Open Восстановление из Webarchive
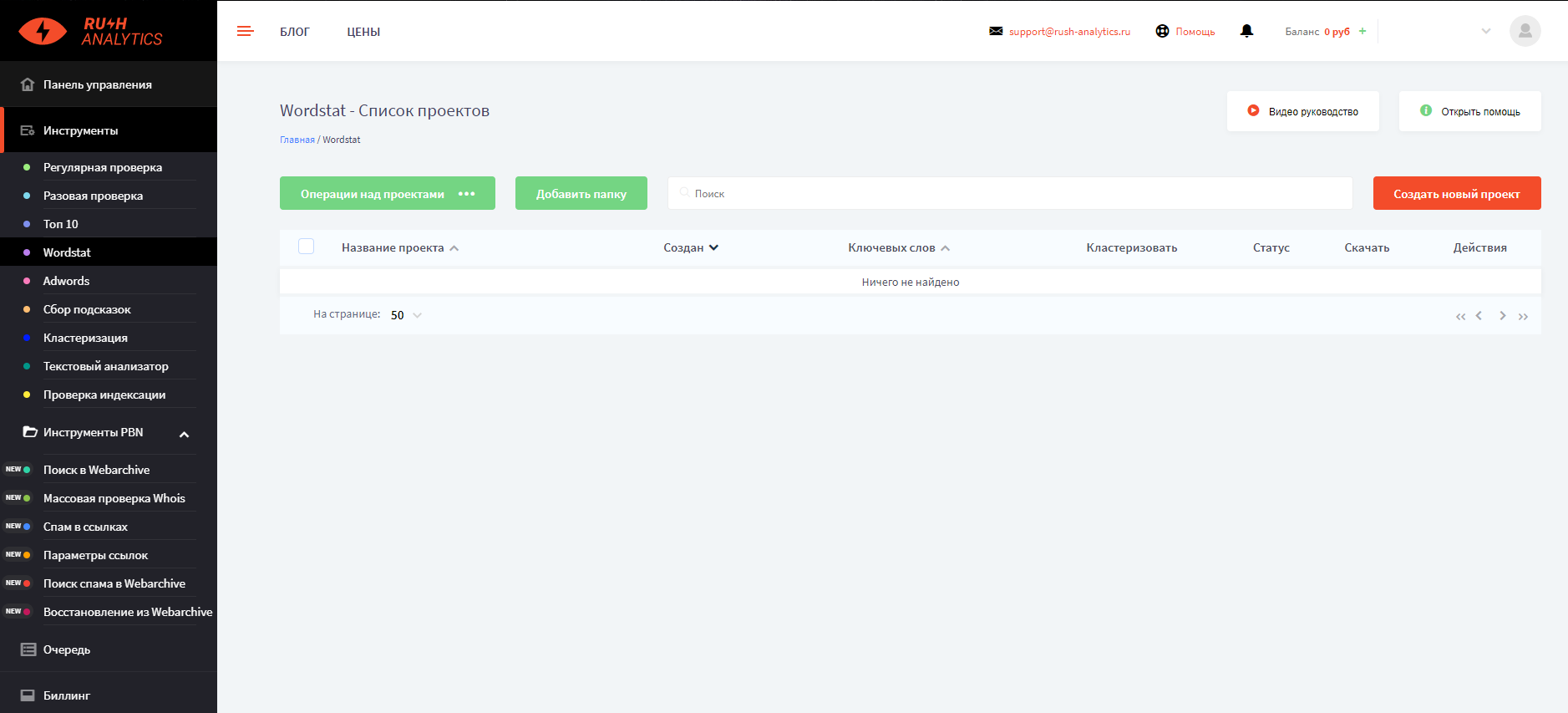 click(x=128, y=612)
